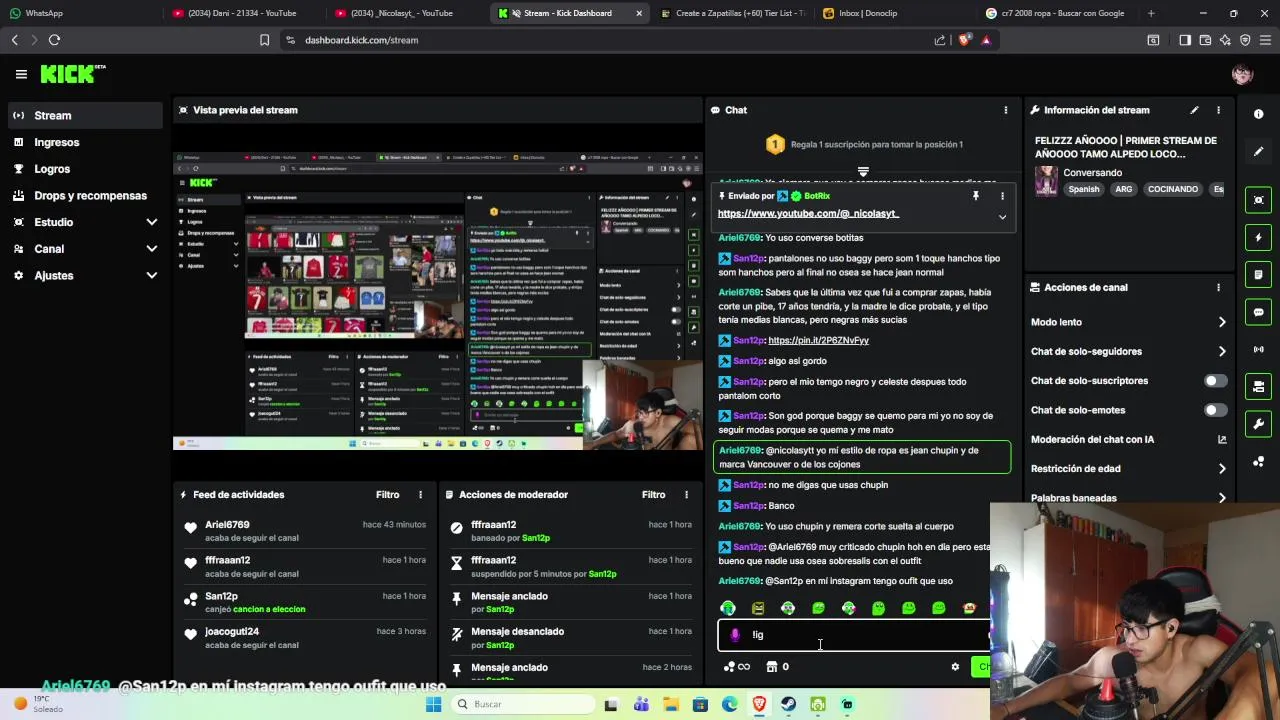Click the lightning bolt icon in right rail
This screenshot has height=720, width=1280.
[1258, 237]
